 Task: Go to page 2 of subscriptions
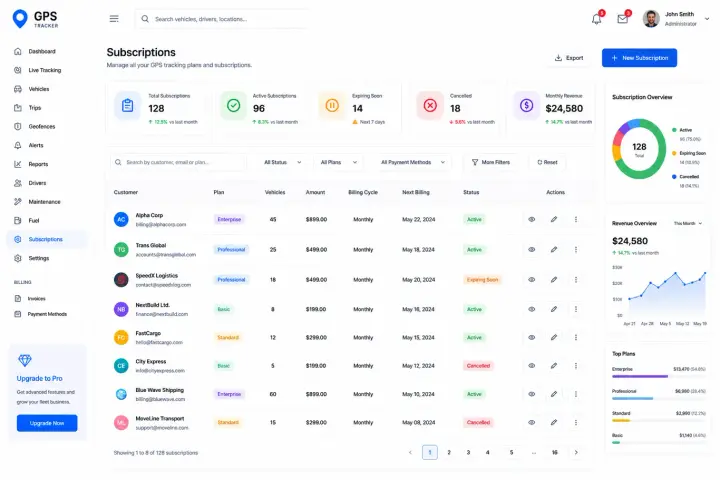(449, 453)
